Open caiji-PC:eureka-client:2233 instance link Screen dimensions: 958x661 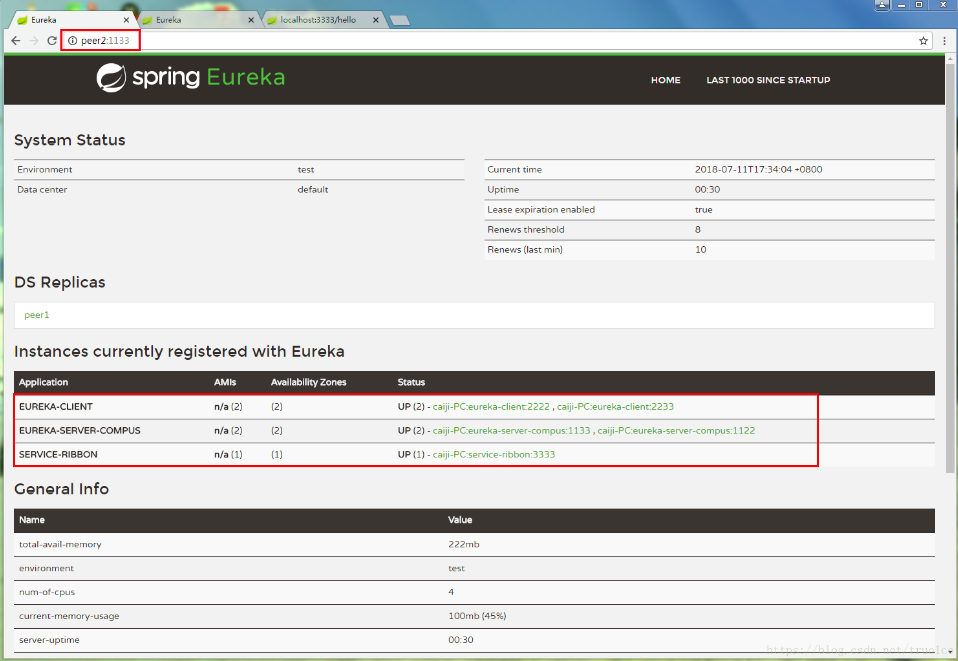click(615, 407)
